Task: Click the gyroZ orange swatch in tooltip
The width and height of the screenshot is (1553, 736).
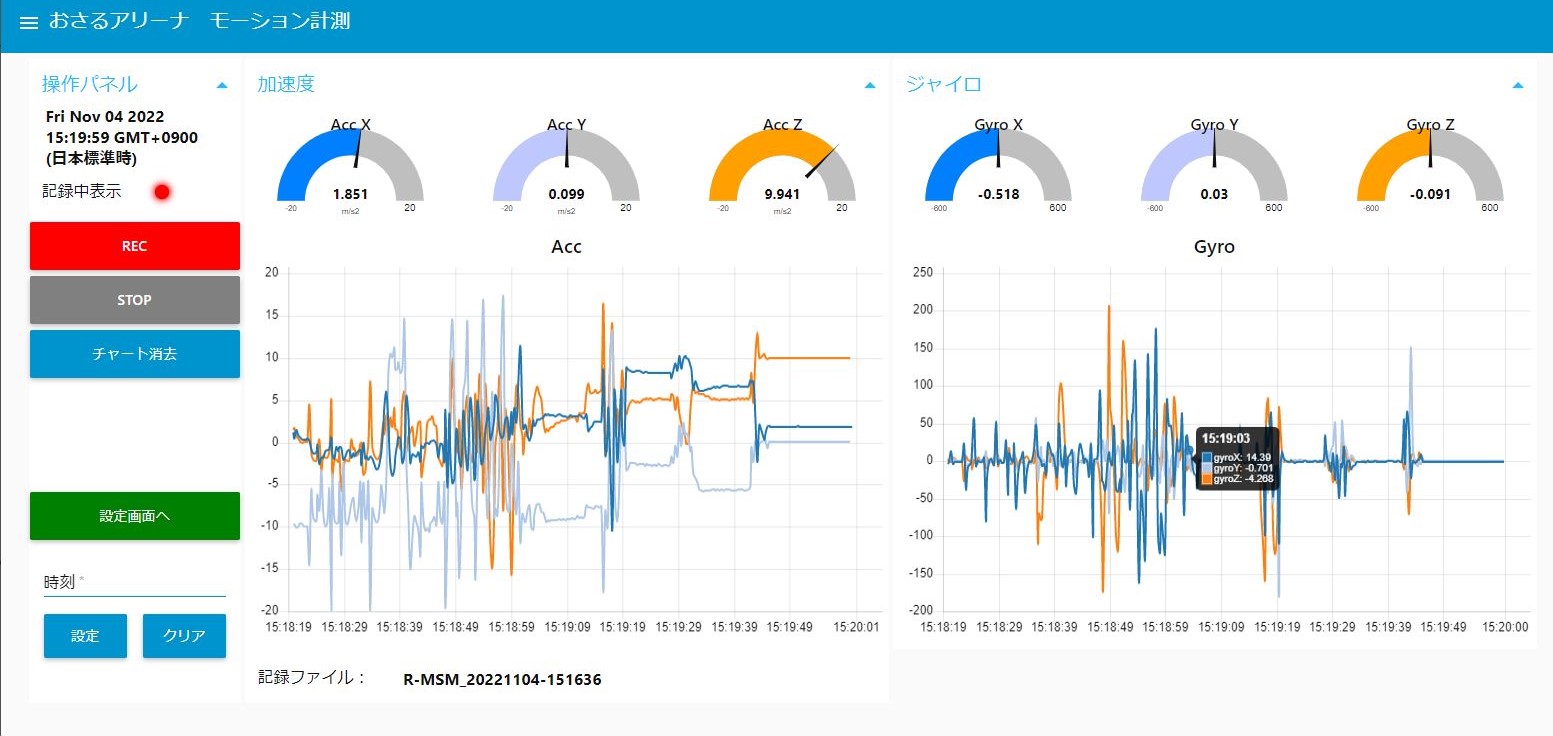Action: [x=1206, y=479]
